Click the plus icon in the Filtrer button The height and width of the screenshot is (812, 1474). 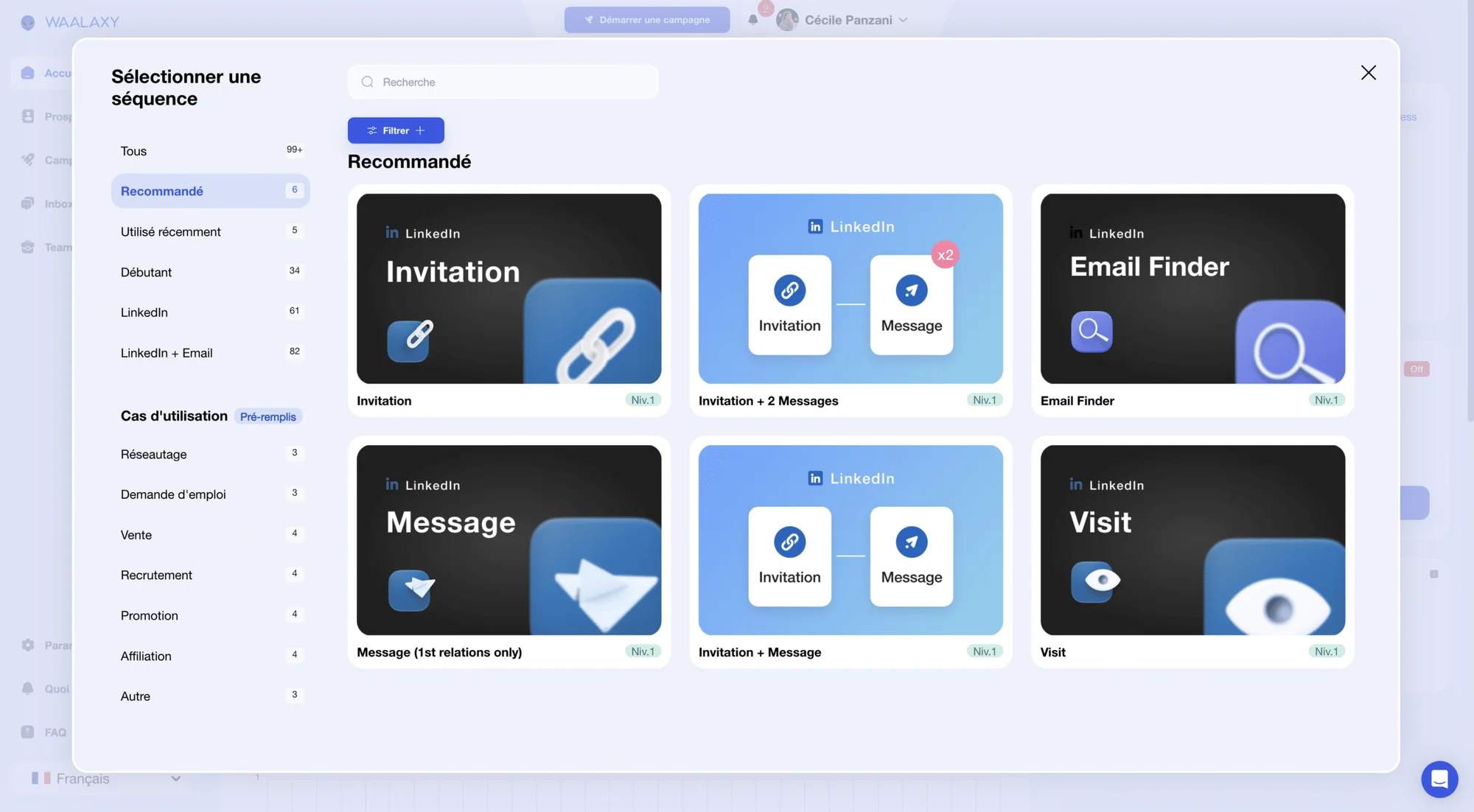tap(420, 130)
